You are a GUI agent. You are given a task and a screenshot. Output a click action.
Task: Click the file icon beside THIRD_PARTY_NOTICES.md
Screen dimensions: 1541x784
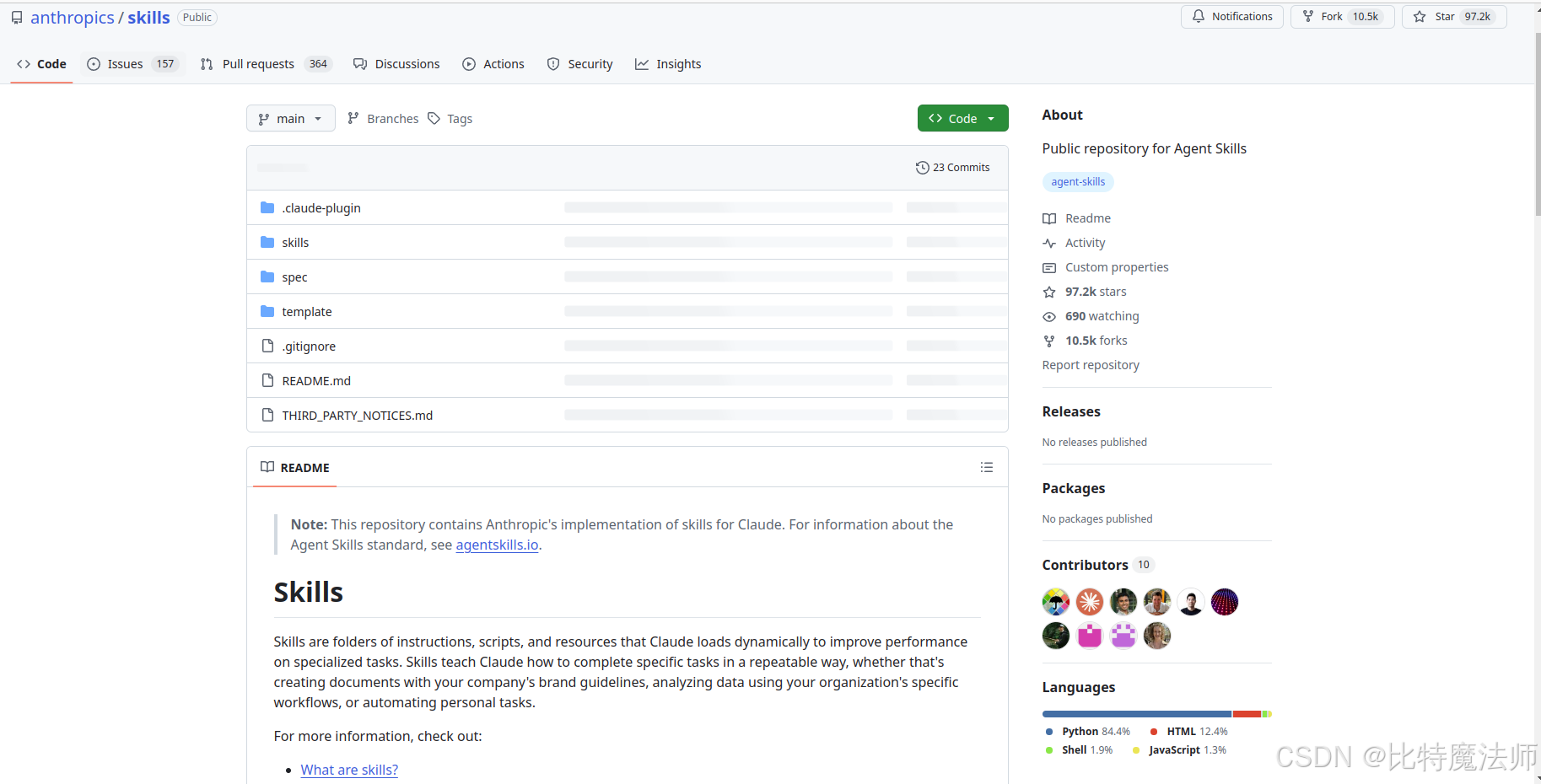click(267, 415)
